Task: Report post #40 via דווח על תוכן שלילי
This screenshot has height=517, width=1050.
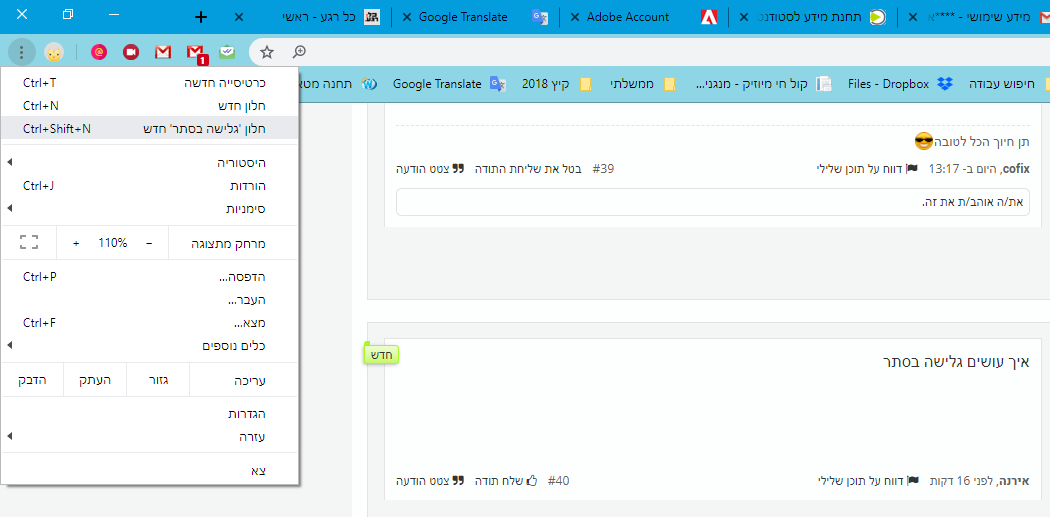Action: [x=867, y=480]
